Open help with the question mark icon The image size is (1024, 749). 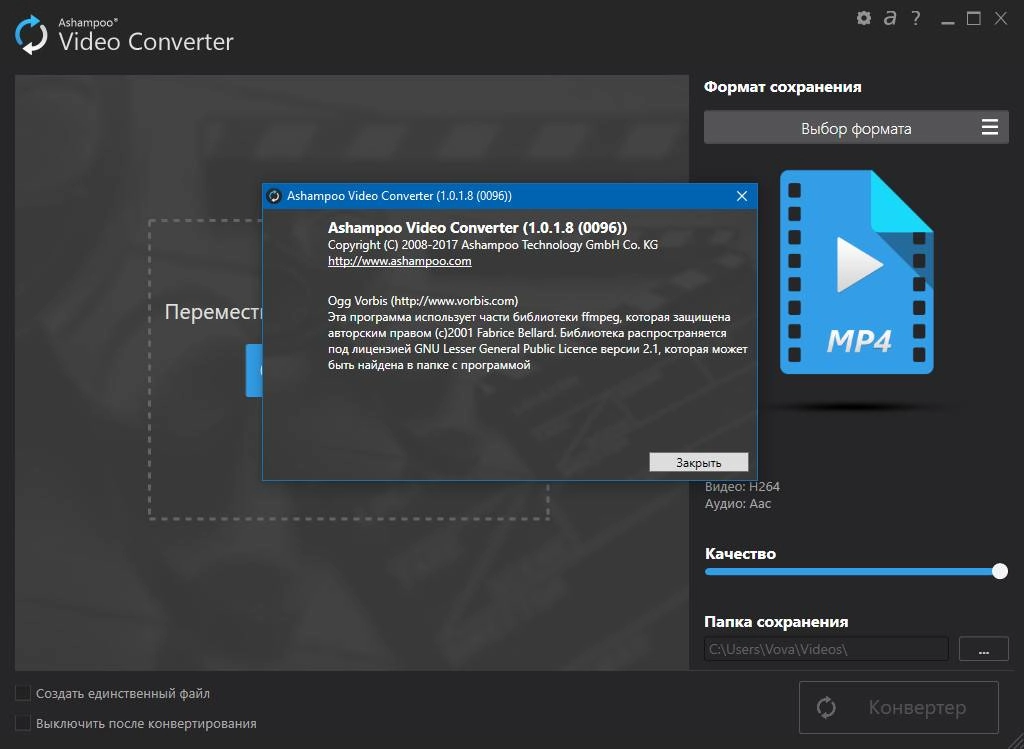[x=916, y=18]
